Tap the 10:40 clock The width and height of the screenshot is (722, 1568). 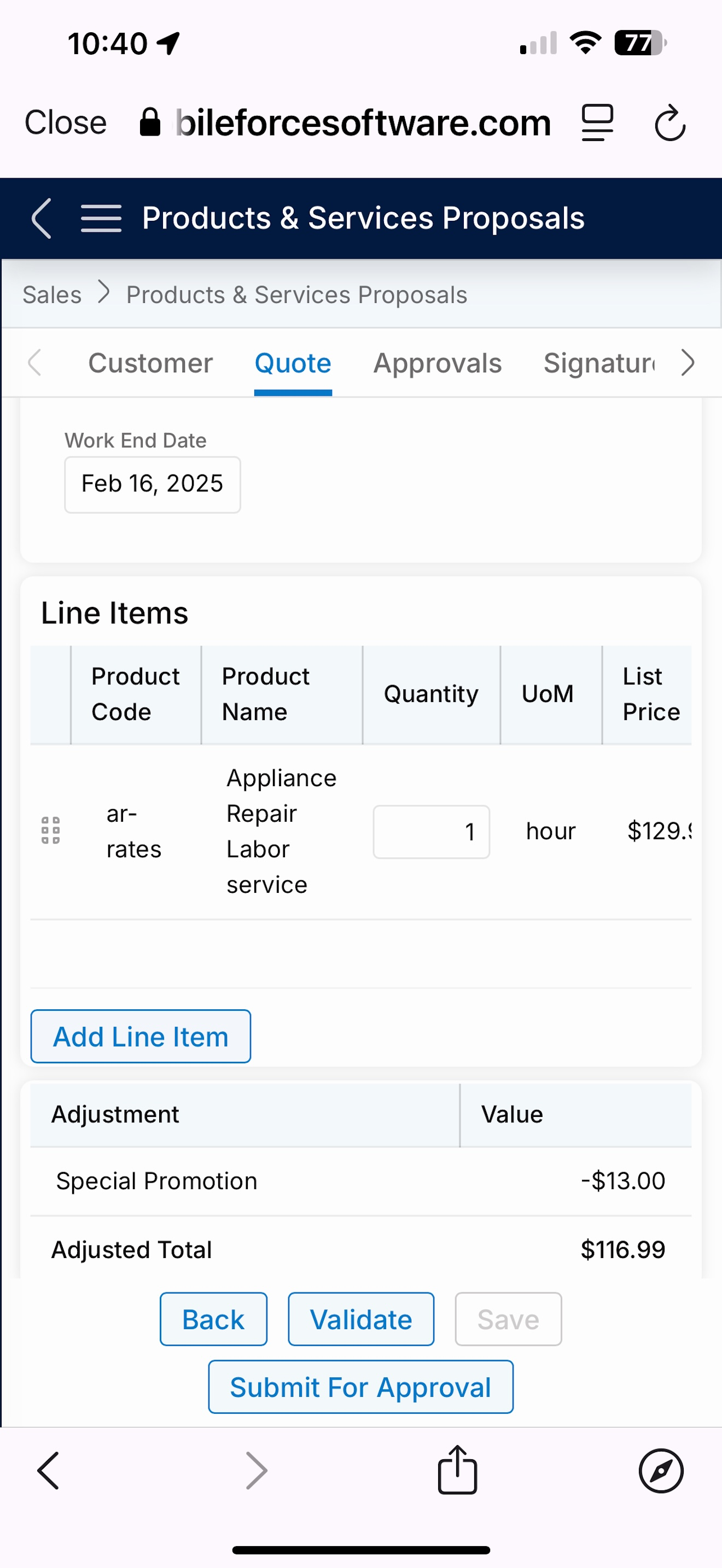coord(108,44)
